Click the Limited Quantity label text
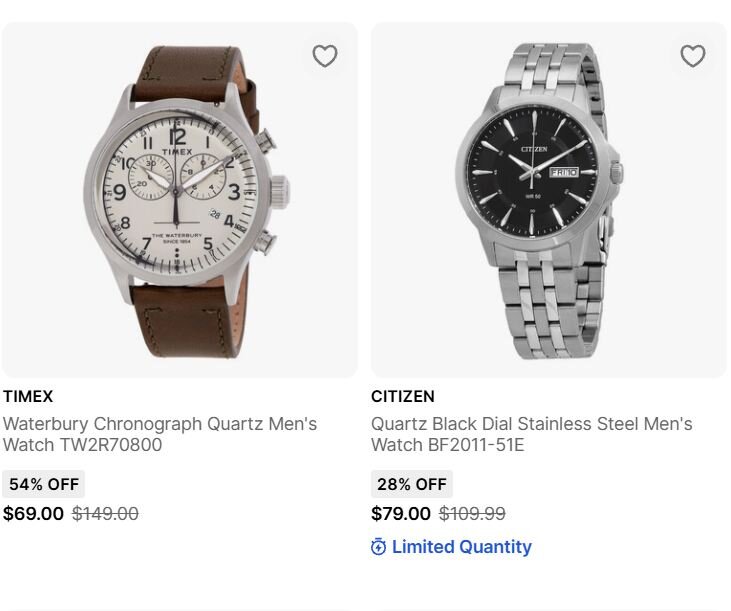 pos(462,547)
